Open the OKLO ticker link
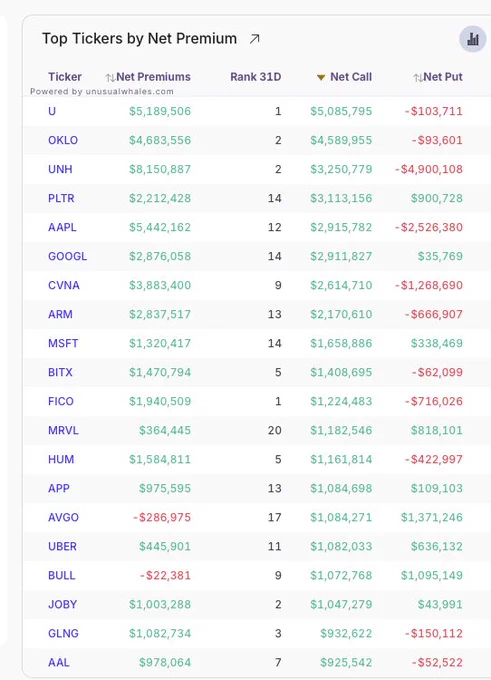Viewport: 491px width, 680px height. (63, 140)
